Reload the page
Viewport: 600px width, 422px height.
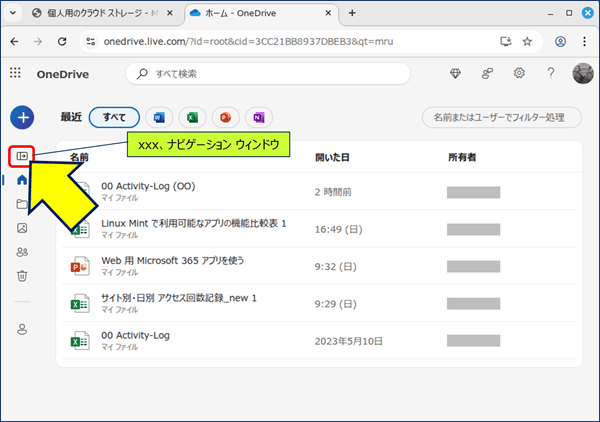click(62, 41)
